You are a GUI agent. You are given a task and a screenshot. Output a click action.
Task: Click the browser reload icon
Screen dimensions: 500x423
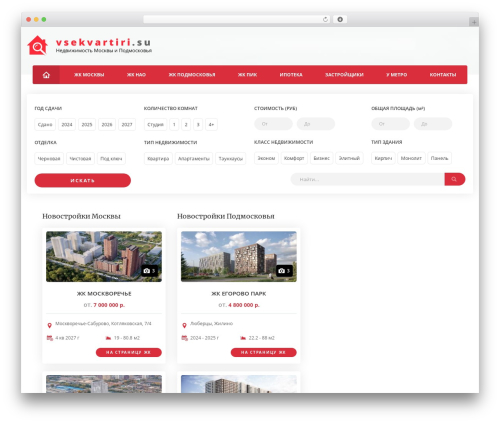click(325, 19)
